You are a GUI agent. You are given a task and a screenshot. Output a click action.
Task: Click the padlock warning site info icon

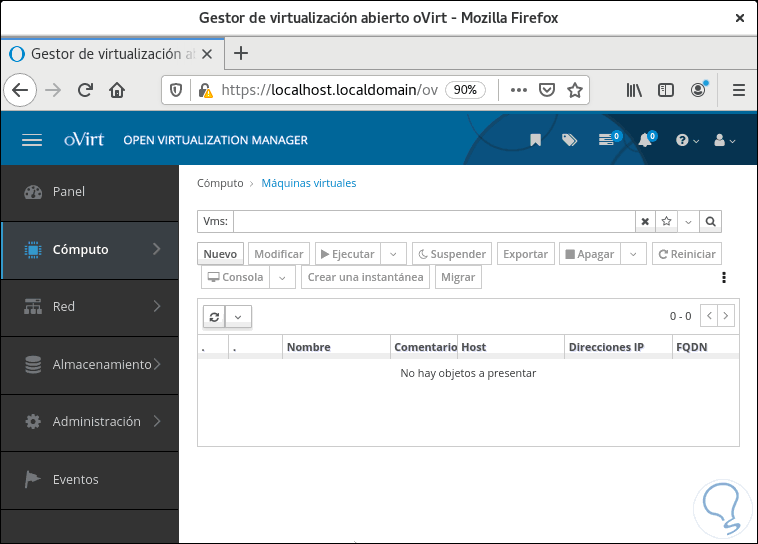(205, 90)
